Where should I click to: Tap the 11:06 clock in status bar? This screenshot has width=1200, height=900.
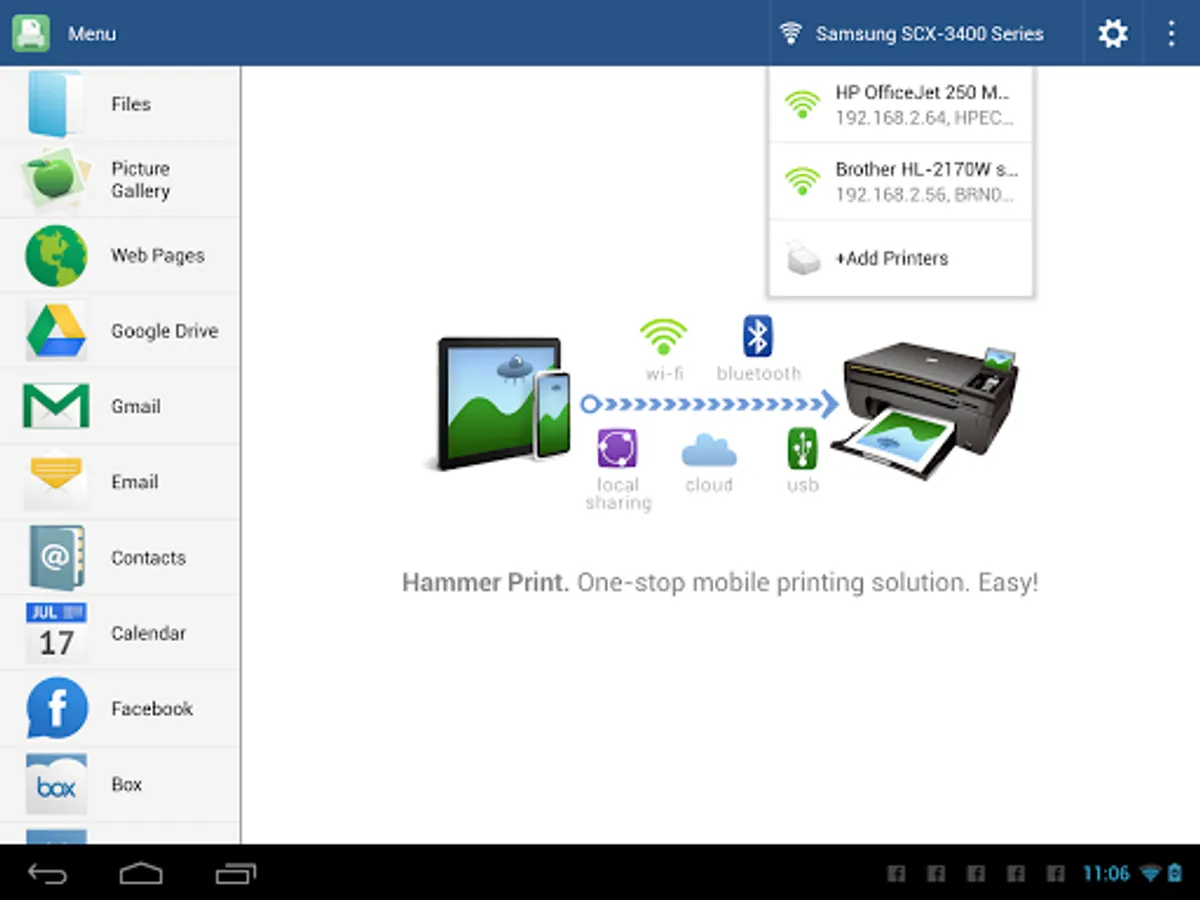1106,874
